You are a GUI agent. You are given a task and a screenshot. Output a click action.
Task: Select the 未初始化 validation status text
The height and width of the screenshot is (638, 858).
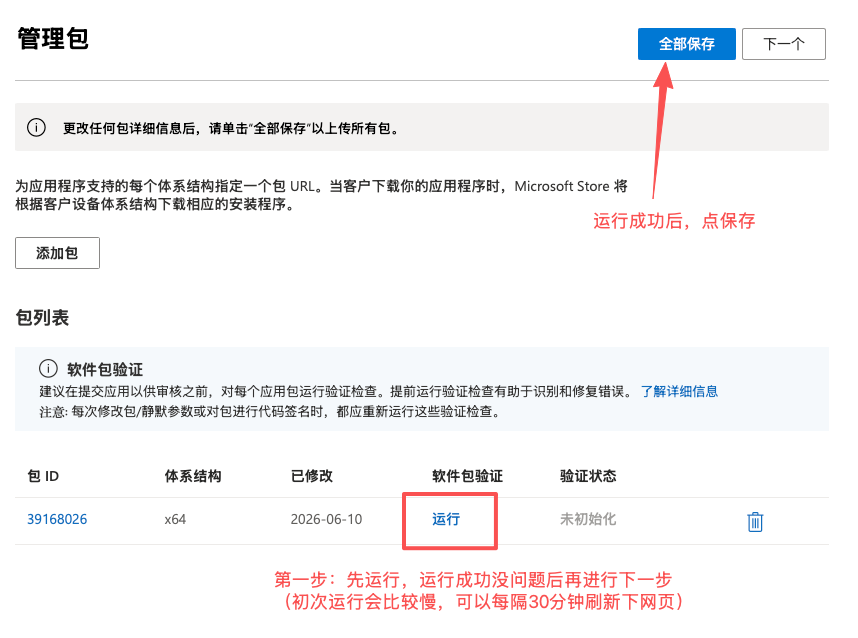[x=588, y=519]
